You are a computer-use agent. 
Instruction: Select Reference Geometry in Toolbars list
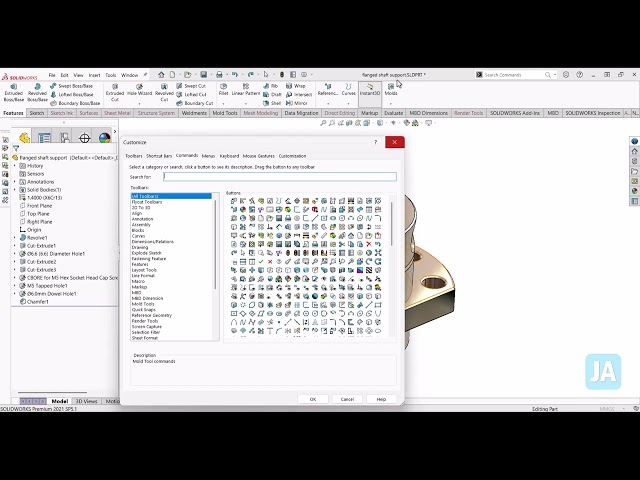point(152,316)
